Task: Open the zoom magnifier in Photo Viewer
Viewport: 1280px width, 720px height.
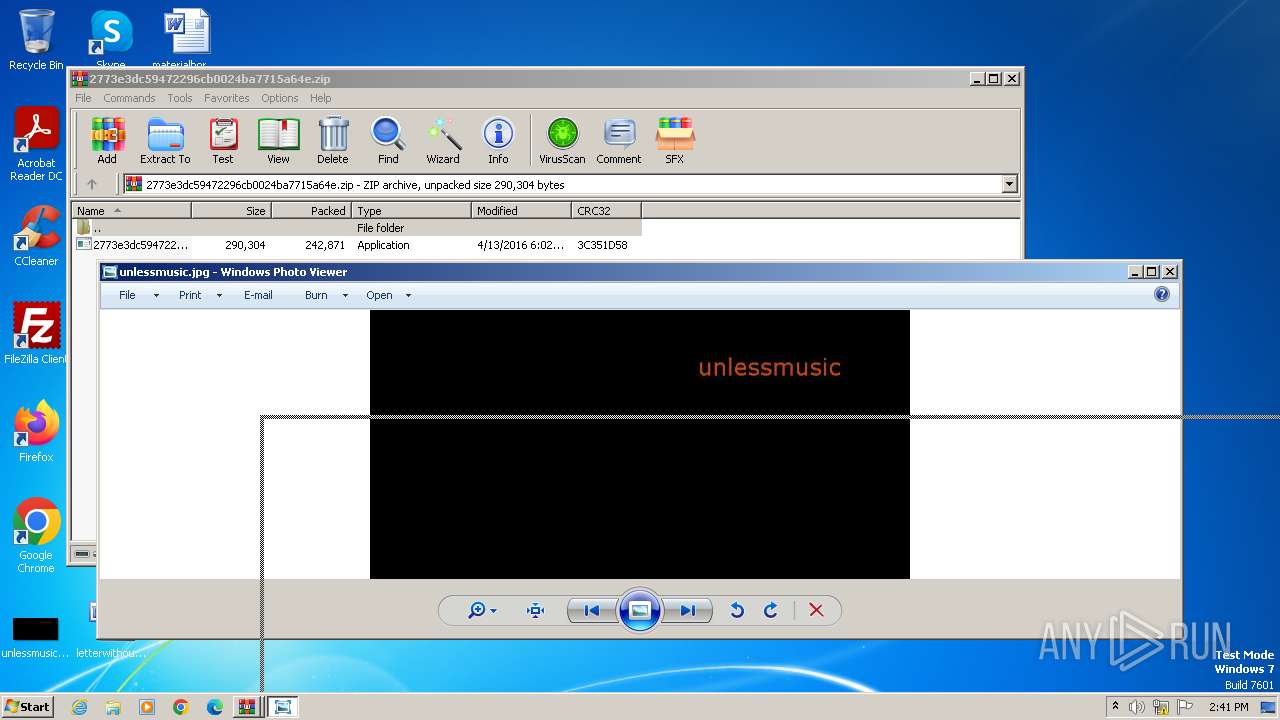Action: point(482,610)
